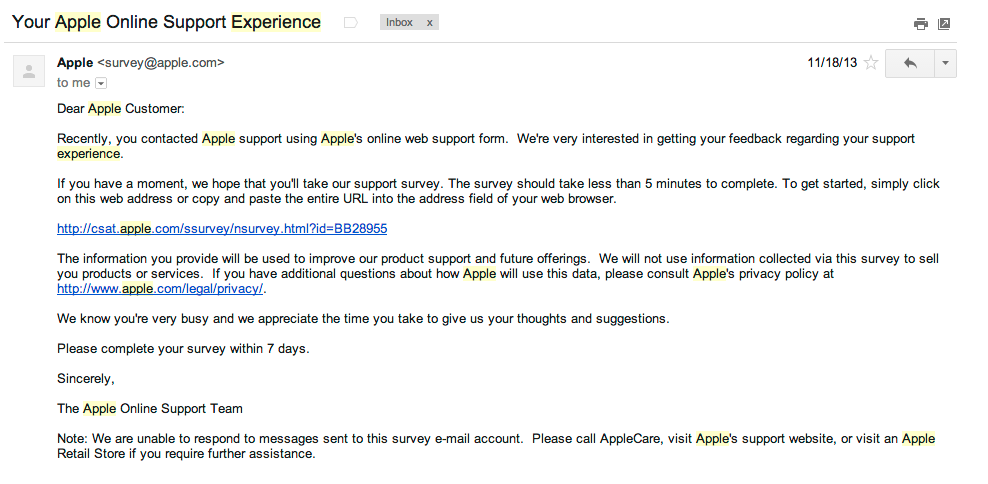Click the survey@apple.com sender address
Image resolution: width=988 pixels, height=484 pixels.
pos(161,62)
